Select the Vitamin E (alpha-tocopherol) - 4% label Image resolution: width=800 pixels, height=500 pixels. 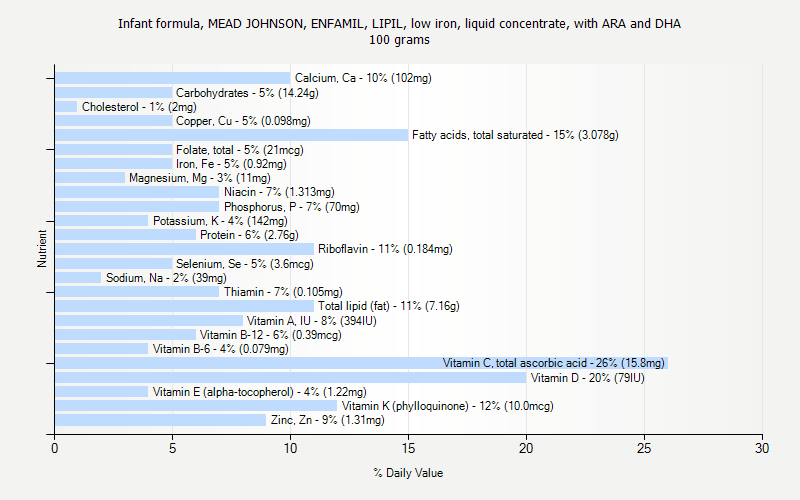coord(260,392)
